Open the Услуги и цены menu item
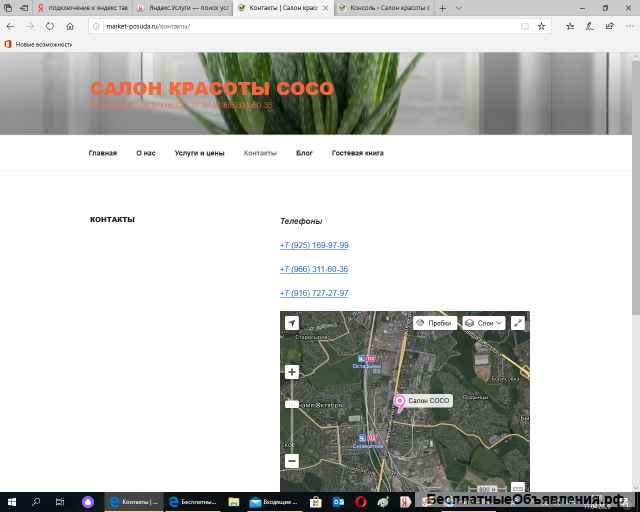This screenshot has width=640, height=512. 200,153
